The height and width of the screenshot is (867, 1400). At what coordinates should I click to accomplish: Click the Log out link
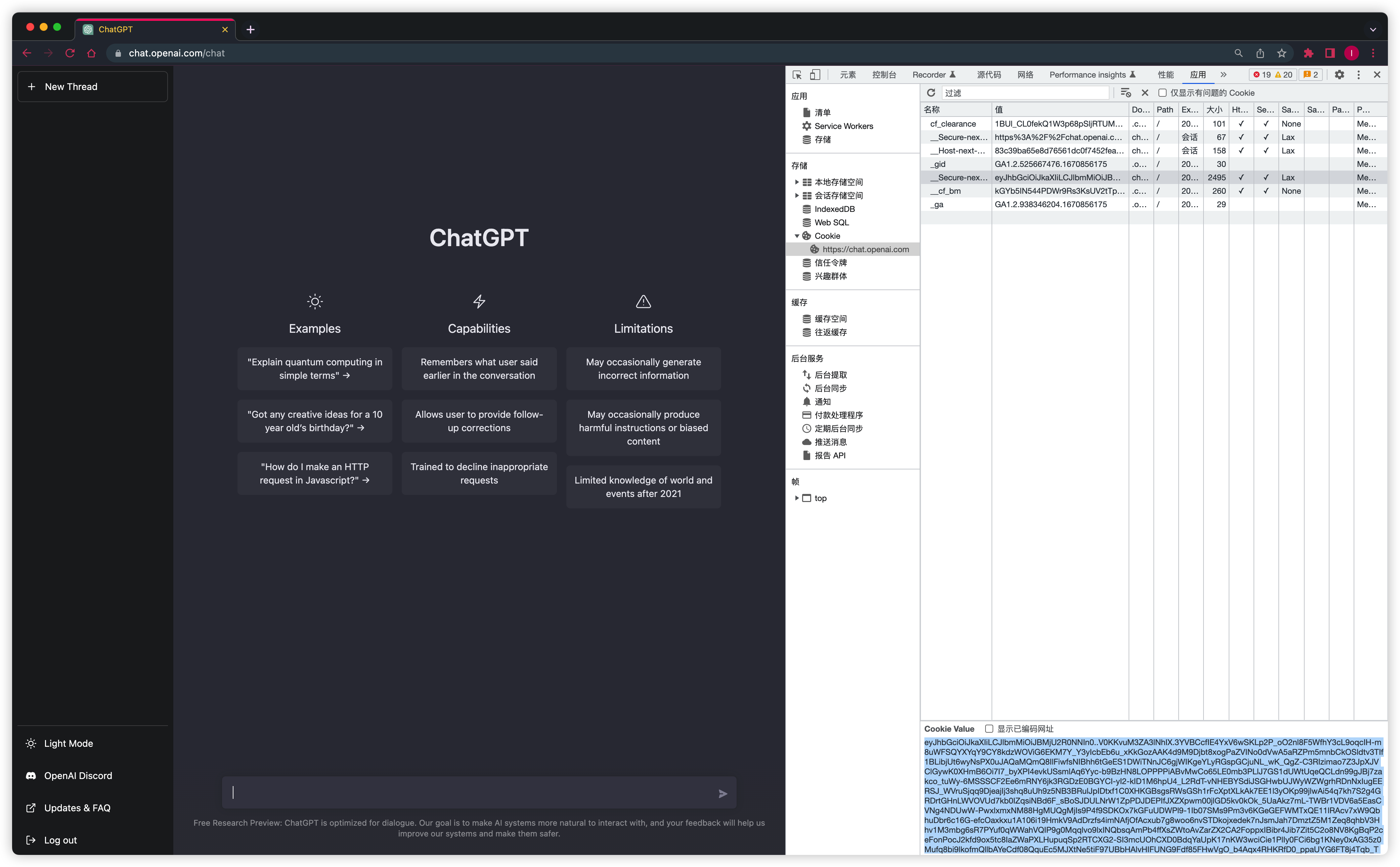(x=60, y=840)
